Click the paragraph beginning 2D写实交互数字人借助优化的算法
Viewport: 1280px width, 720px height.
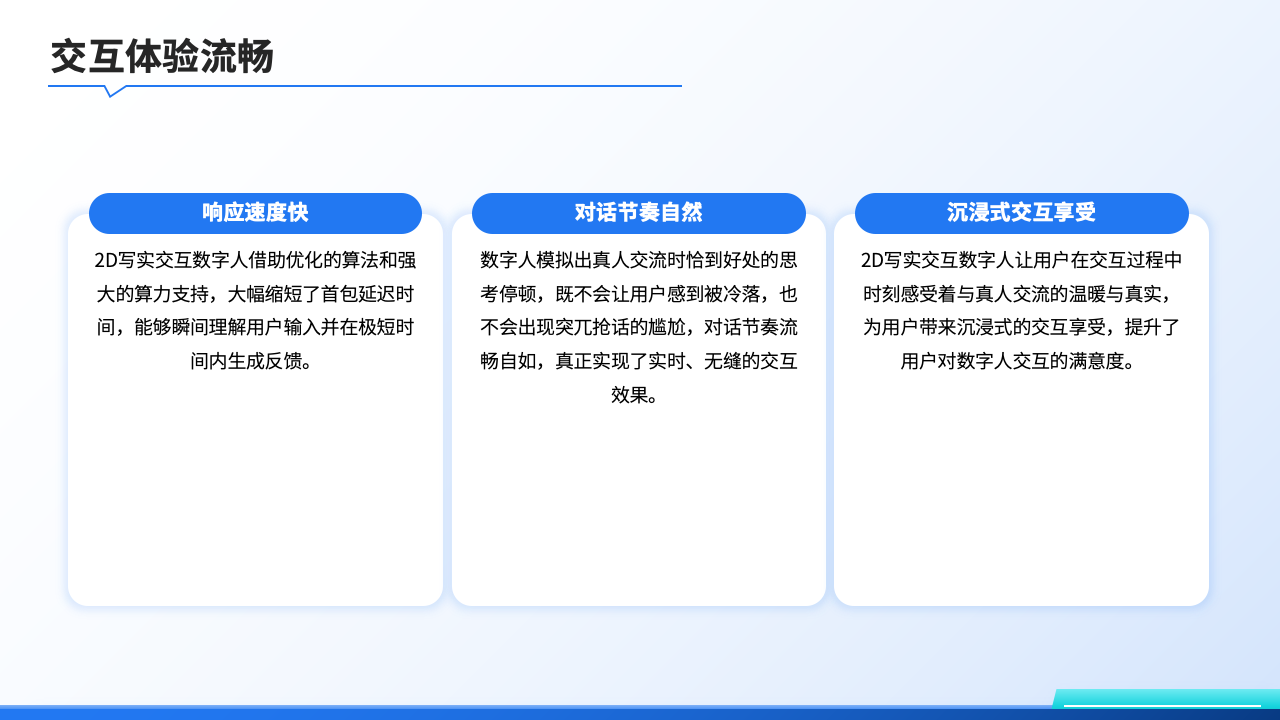[x=255, y=310]
